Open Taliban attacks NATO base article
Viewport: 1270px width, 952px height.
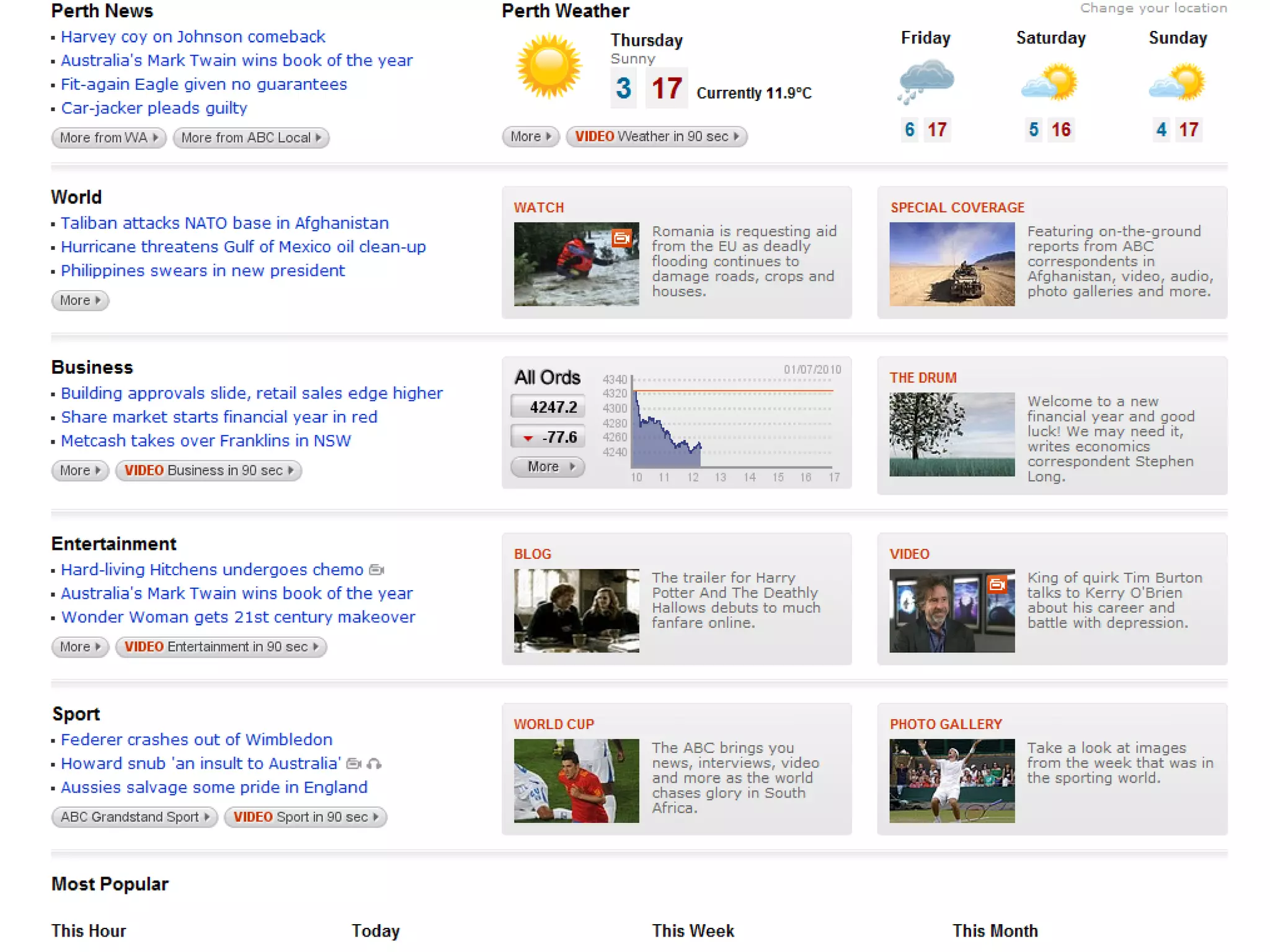[x=224, y=223]
